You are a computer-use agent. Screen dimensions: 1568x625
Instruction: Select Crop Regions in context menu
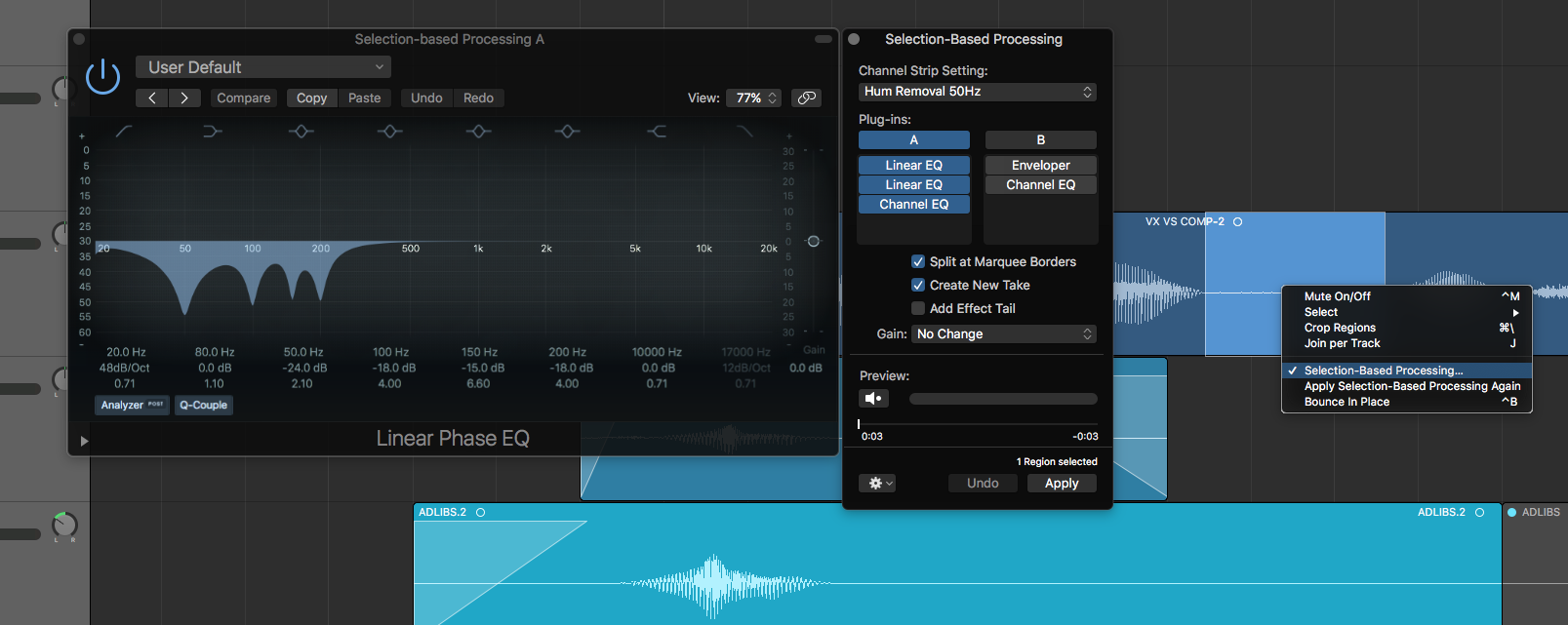pos(1340,328)
